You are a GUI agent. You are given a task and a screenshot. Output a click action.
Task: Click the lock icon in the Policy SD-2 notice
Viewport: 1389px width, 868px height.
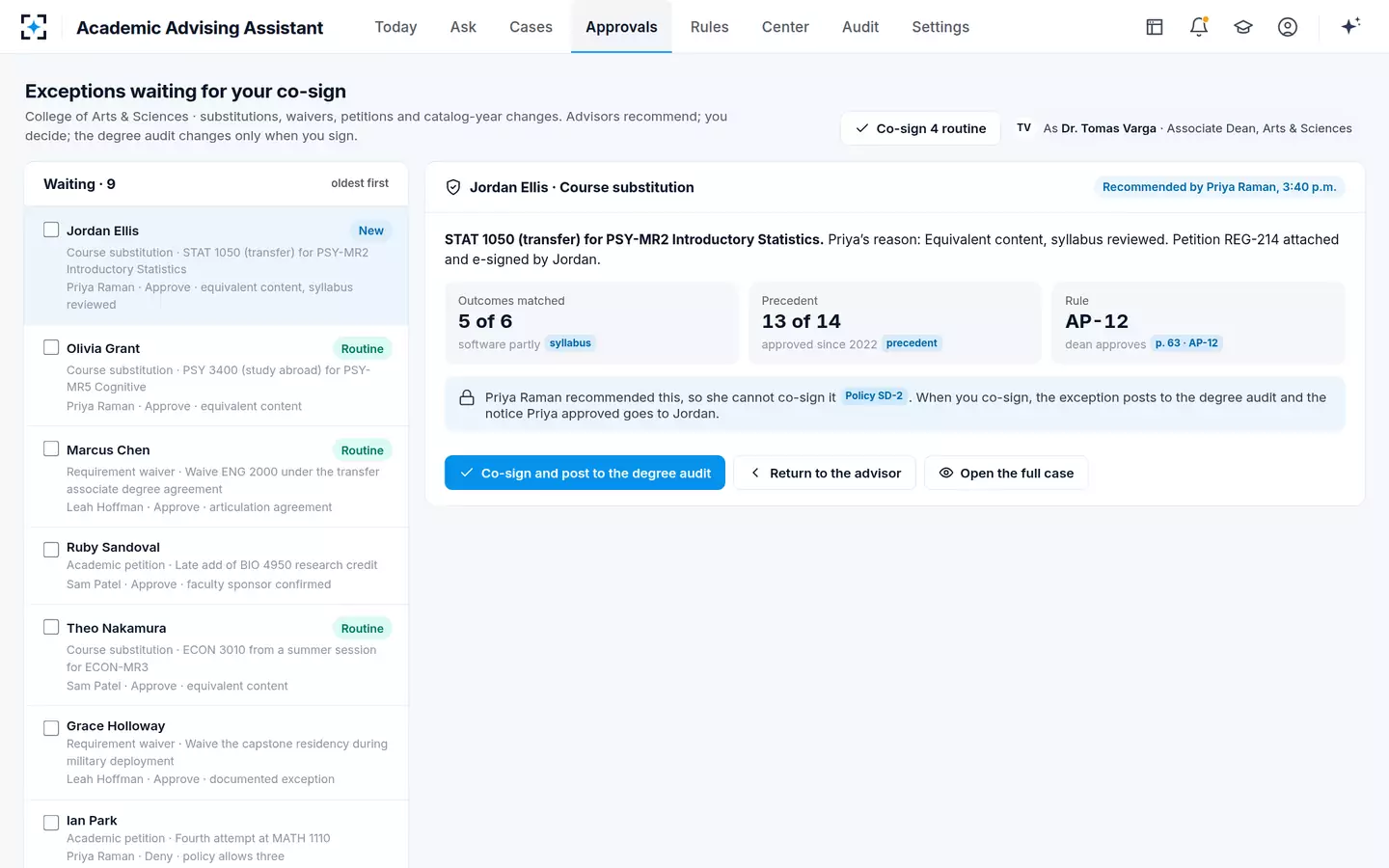pyautogui.click(x=467, y=397)
